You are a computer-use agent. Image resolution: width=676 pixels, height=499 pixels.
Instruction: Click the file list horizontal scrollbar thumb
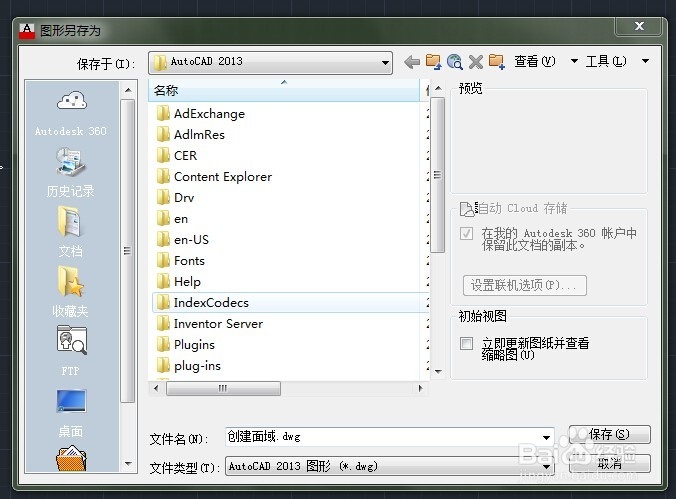click(x=223, y=388)
